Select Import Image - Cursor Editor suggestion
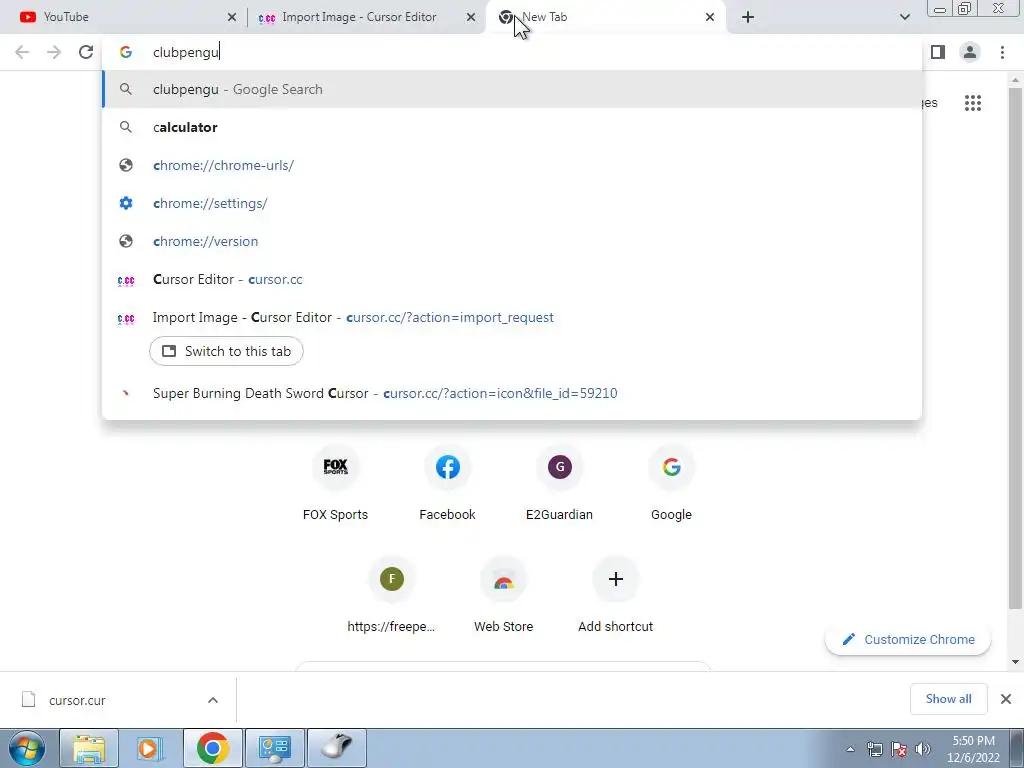 click(512, 317)
